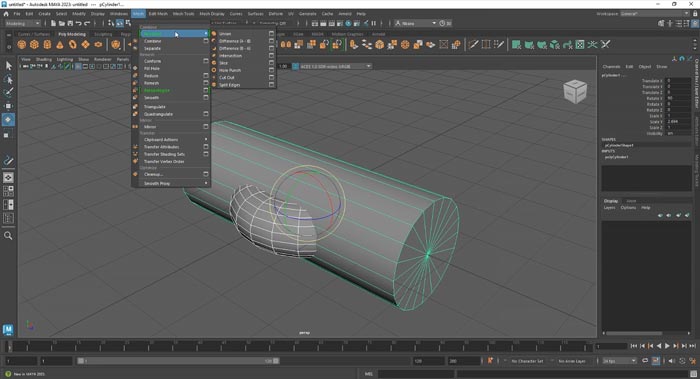700x379 pixels.
Task: Click the view cube in viewport
Action: tap(575, 91)
